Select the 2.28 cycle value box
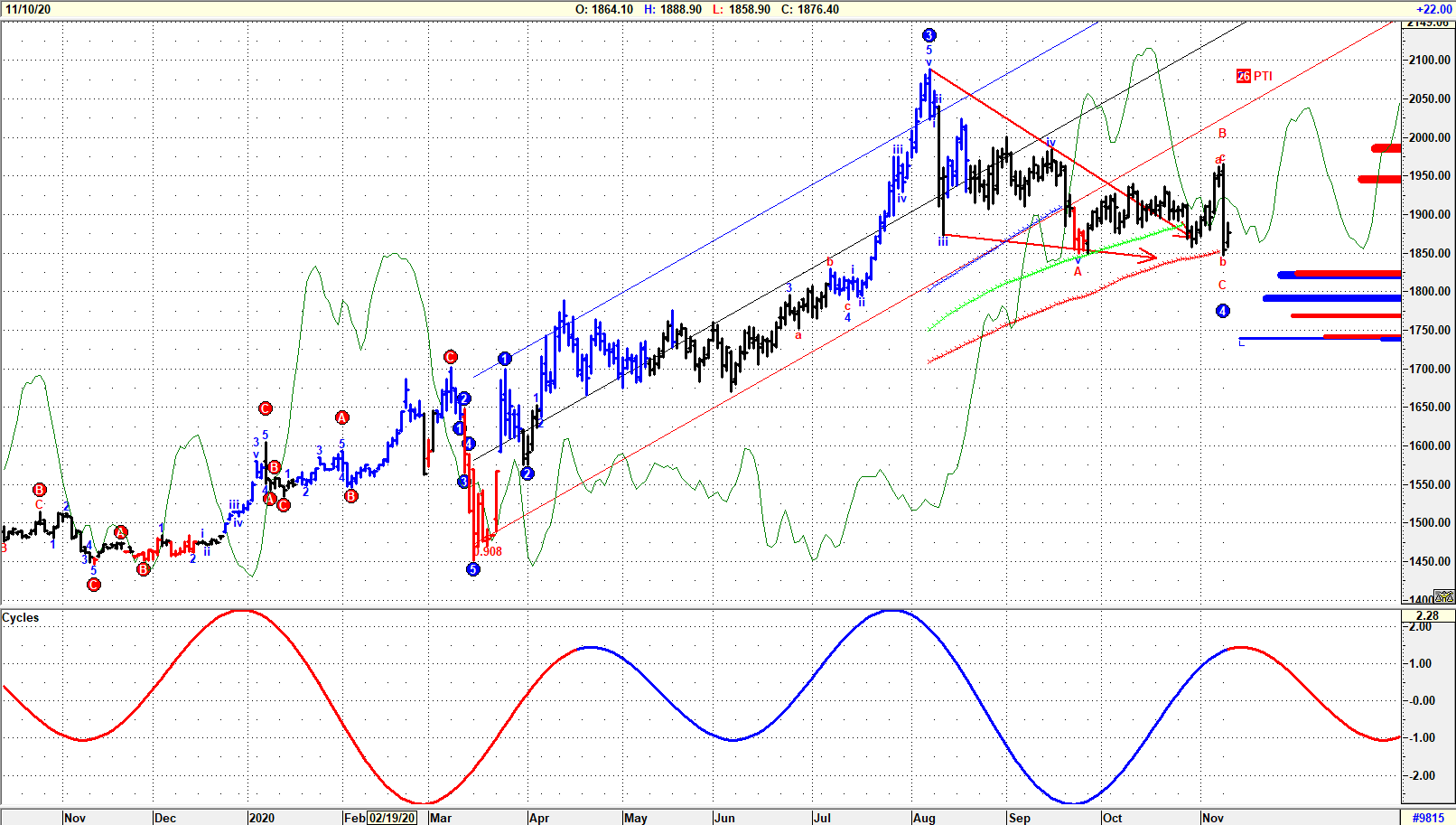The height and width of the screenshot is (825, 1456). pyautogui.click(x=1427, y=615)
